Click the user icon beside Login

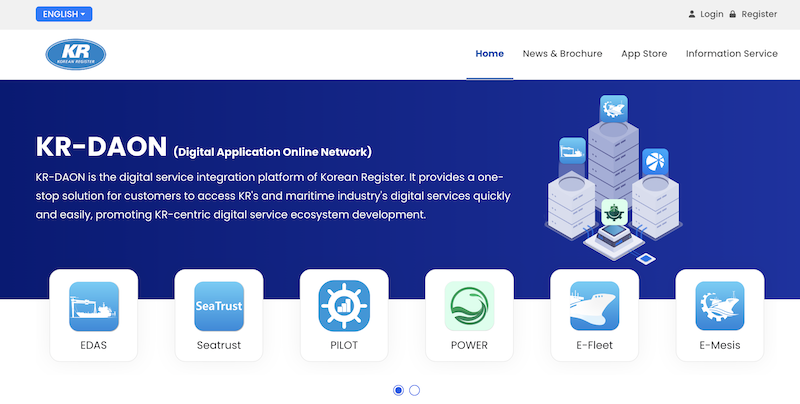point(692,14)
